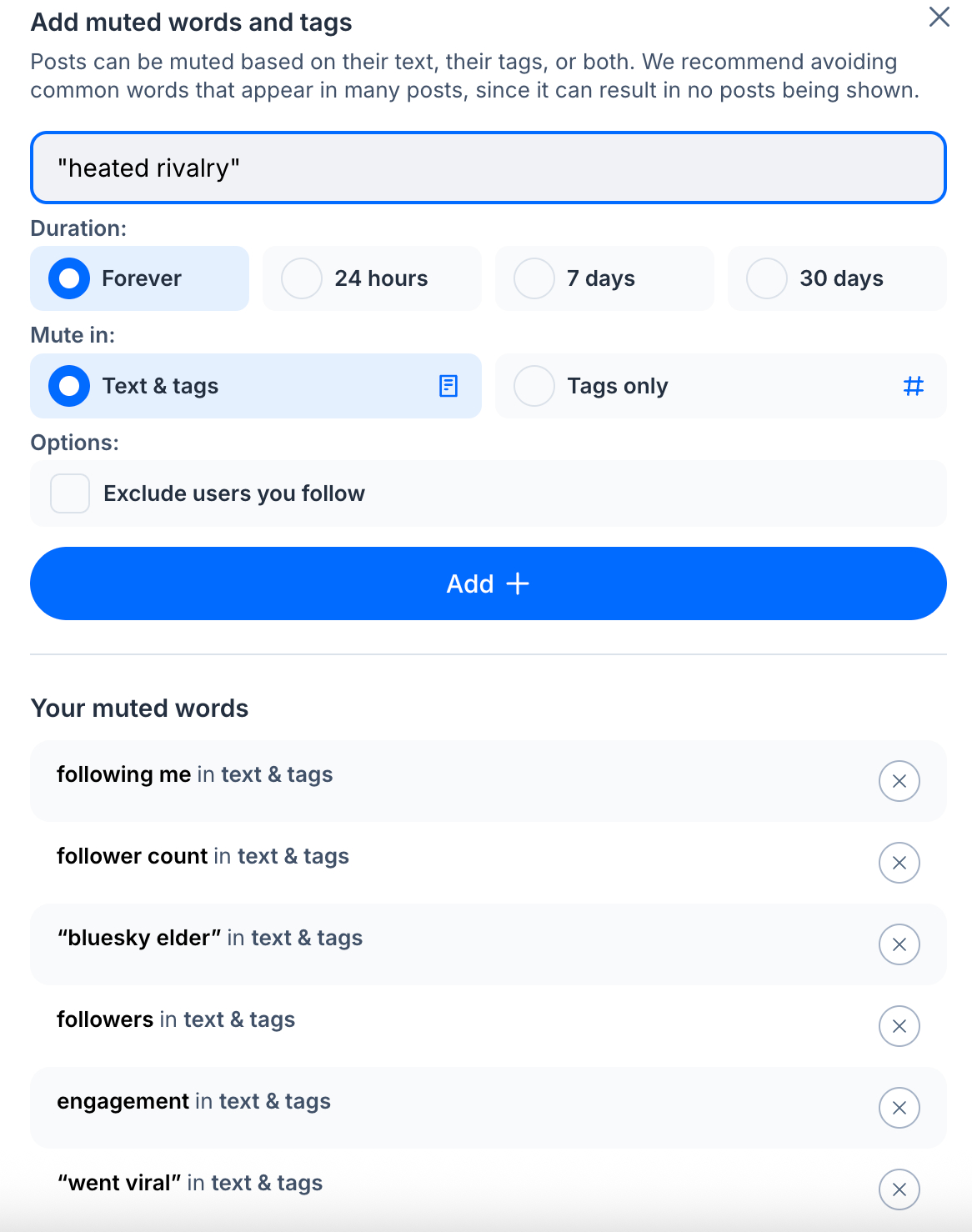Select the Forever duration option
The height and width of the screenshot is (1232, 972).
coord(140,278)
